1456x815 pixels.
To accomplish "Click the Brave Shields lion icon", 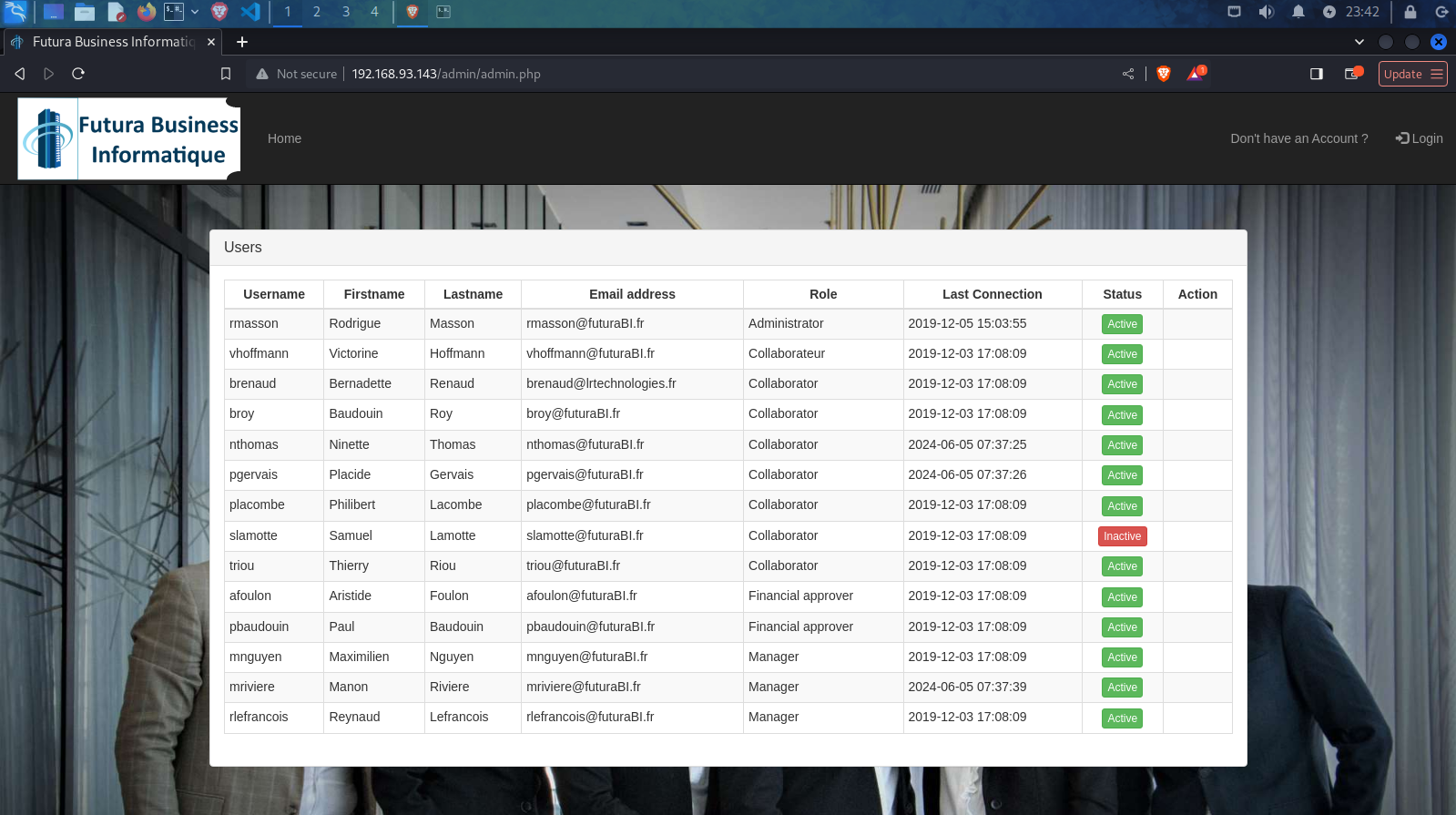I will (1163, 74).
